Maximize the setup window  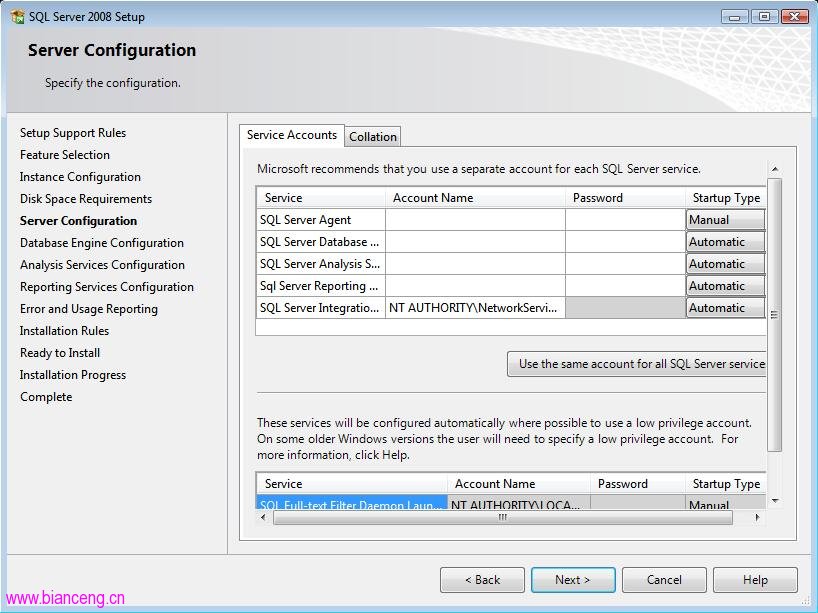click(764, 17)
